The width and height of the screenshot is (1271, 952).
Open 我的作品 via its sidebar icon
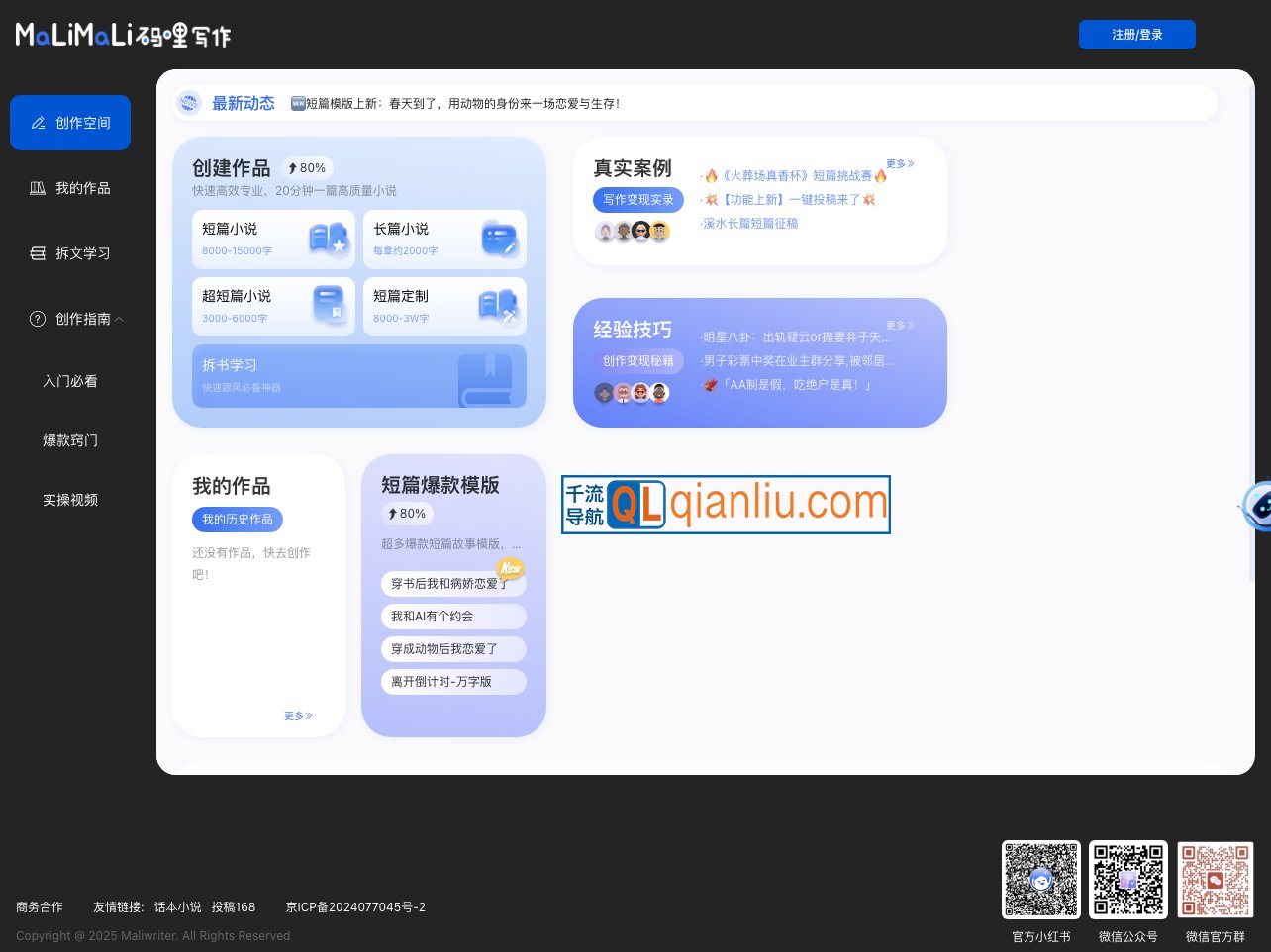click(39, 188)
